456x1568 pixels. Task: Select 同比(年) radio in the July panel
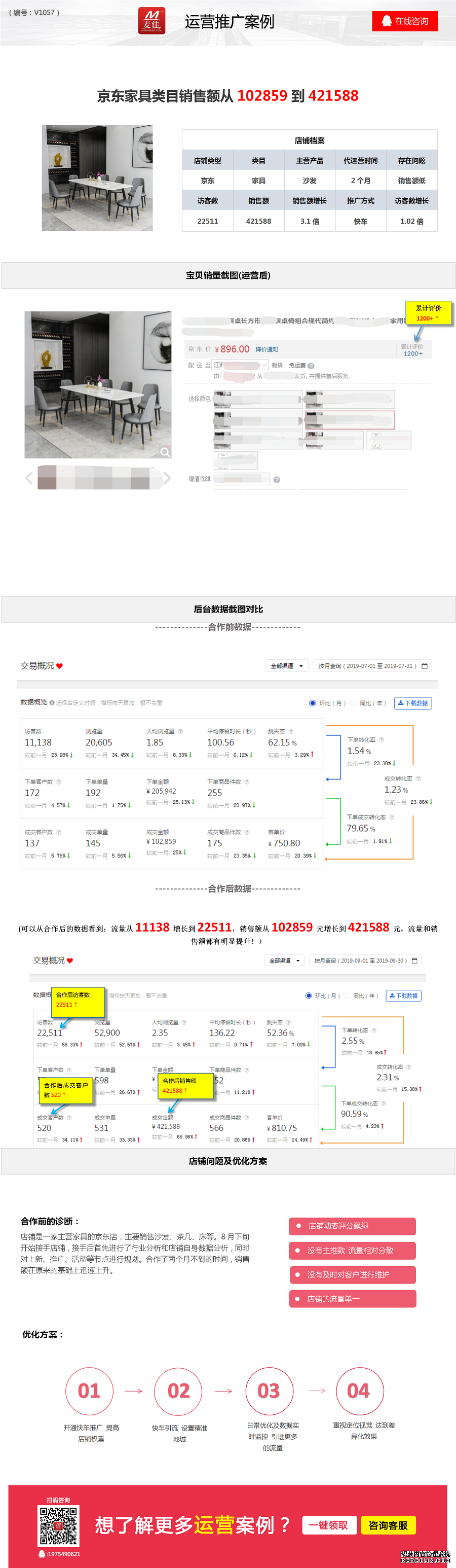click(x=353, y=703)
